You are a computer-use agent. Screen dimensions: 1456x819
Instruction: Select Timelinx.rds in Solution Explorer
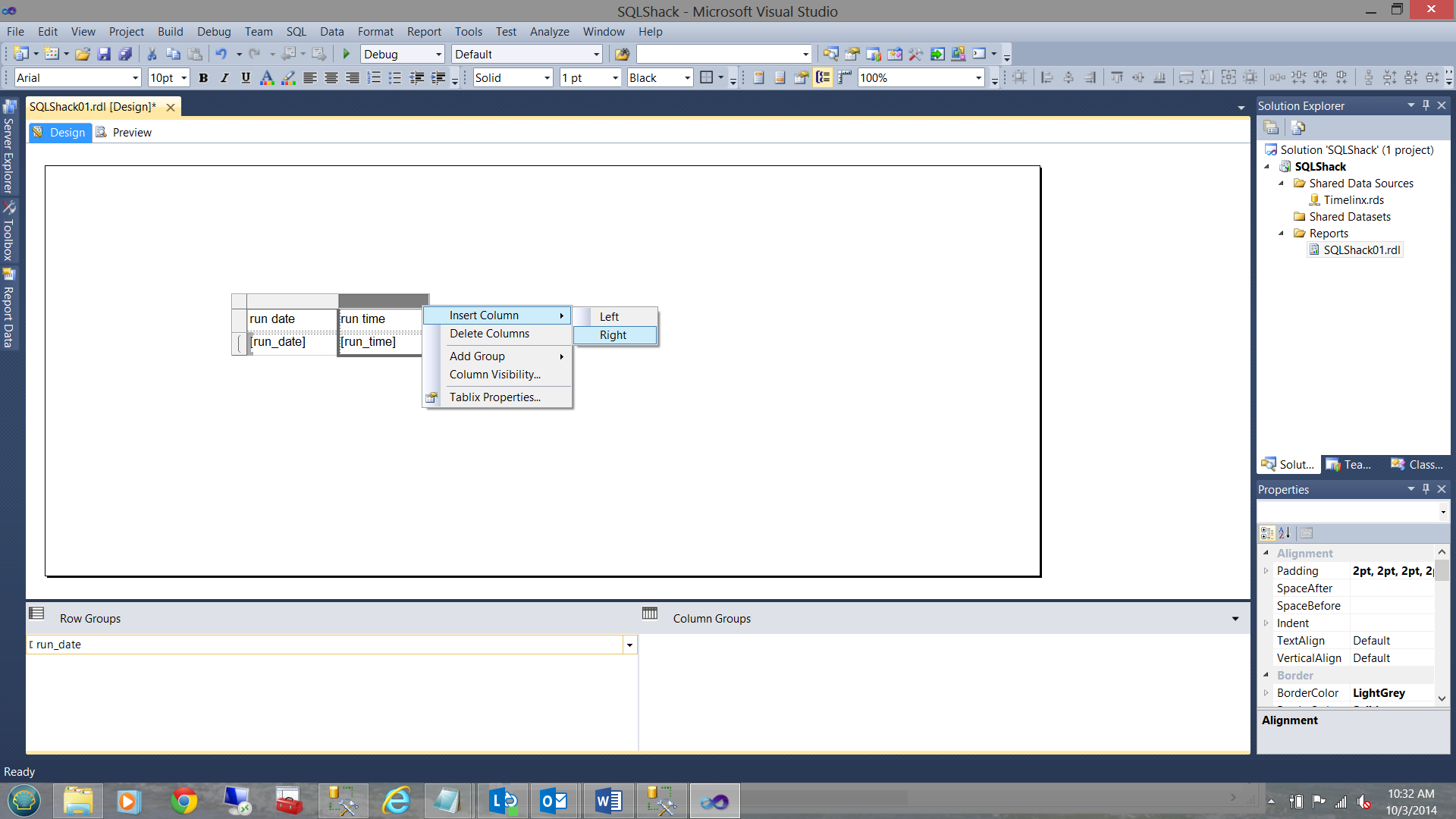point(1354,200)
